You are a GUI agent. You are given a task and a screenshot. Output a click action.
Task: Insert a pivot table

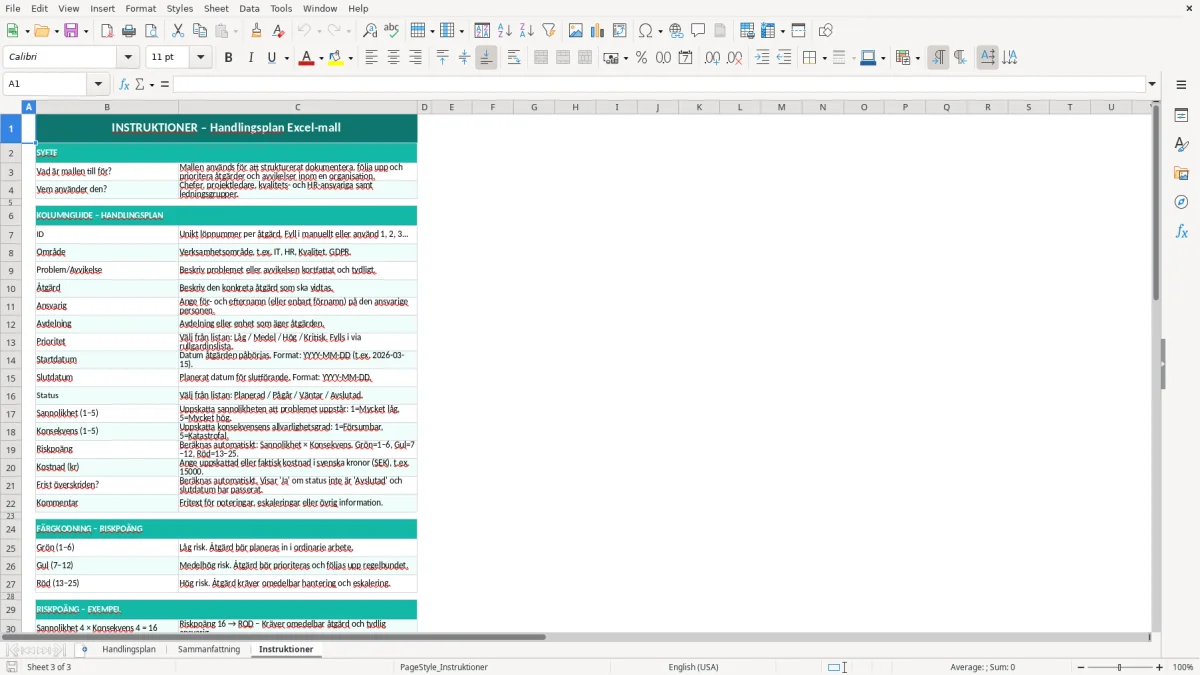click(x=620, y=31)
